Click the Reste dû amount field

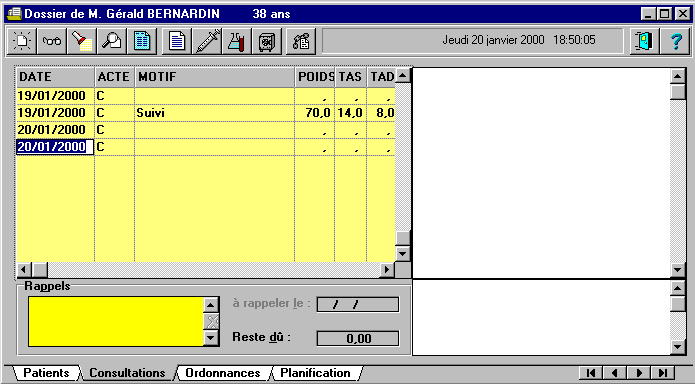(358, 339)
